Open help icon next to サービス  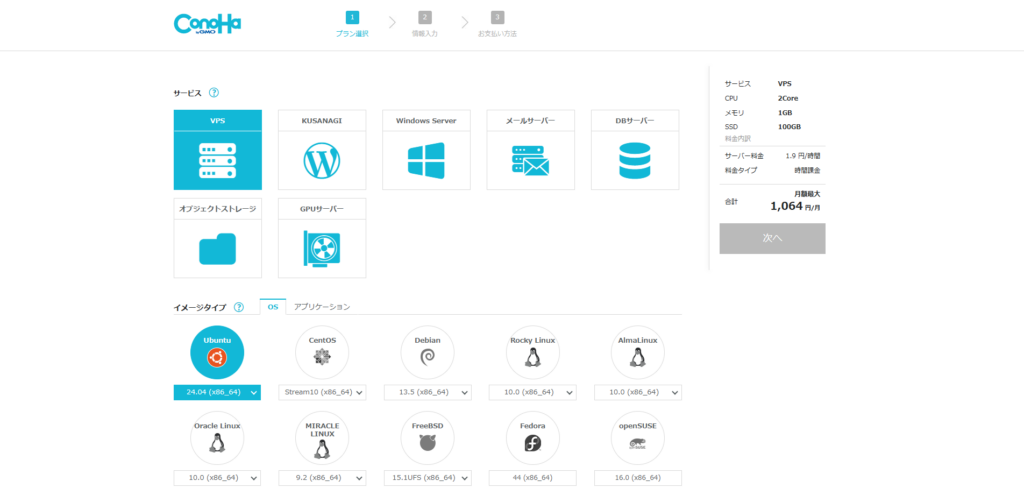(214, 93)
